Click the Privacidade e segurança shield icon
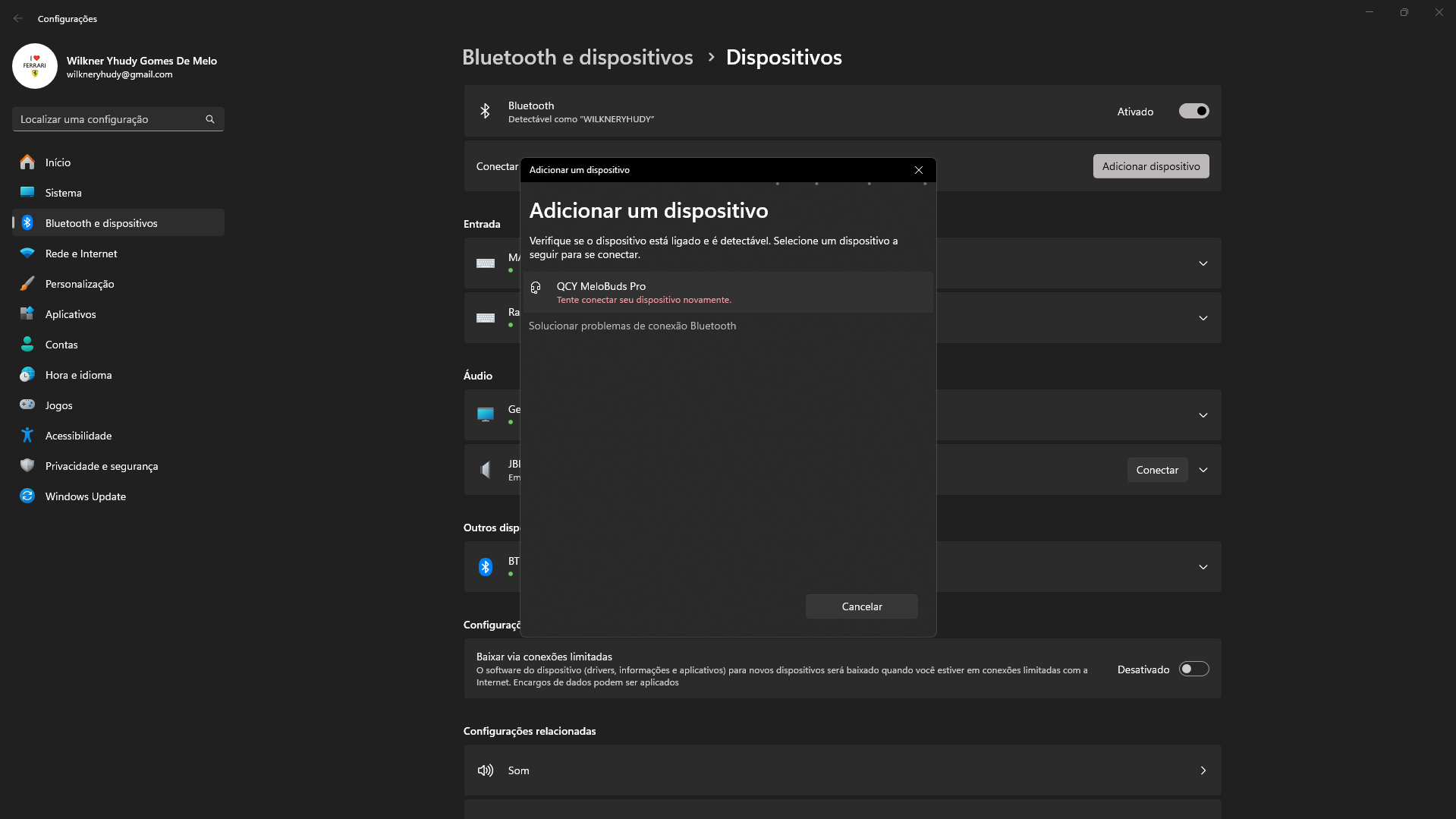 pyautogui.click(x=27, y=465)
